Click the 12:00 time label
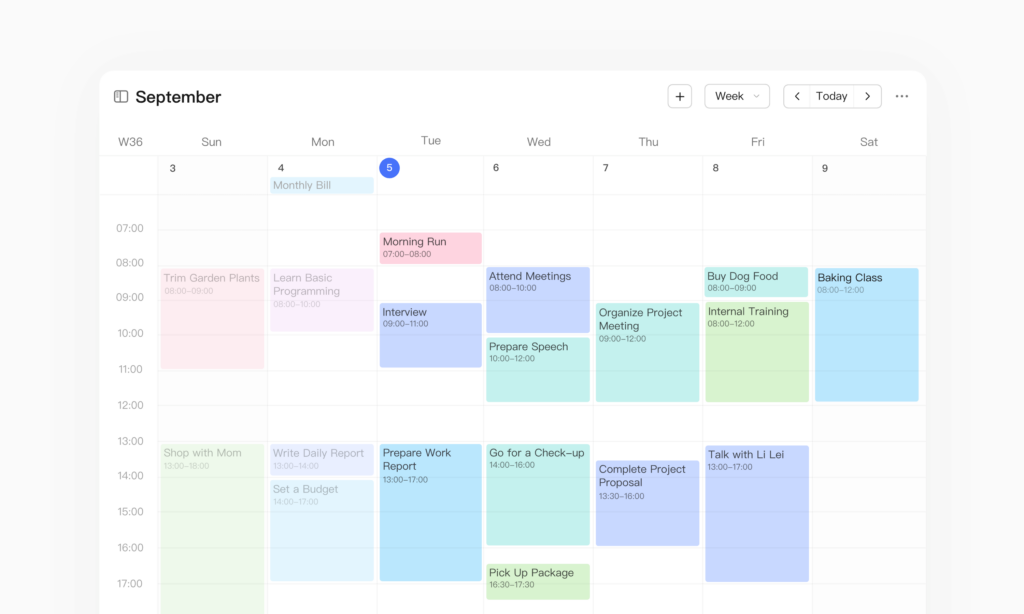This screenshot has height=614, width=1024. [131, 405]
